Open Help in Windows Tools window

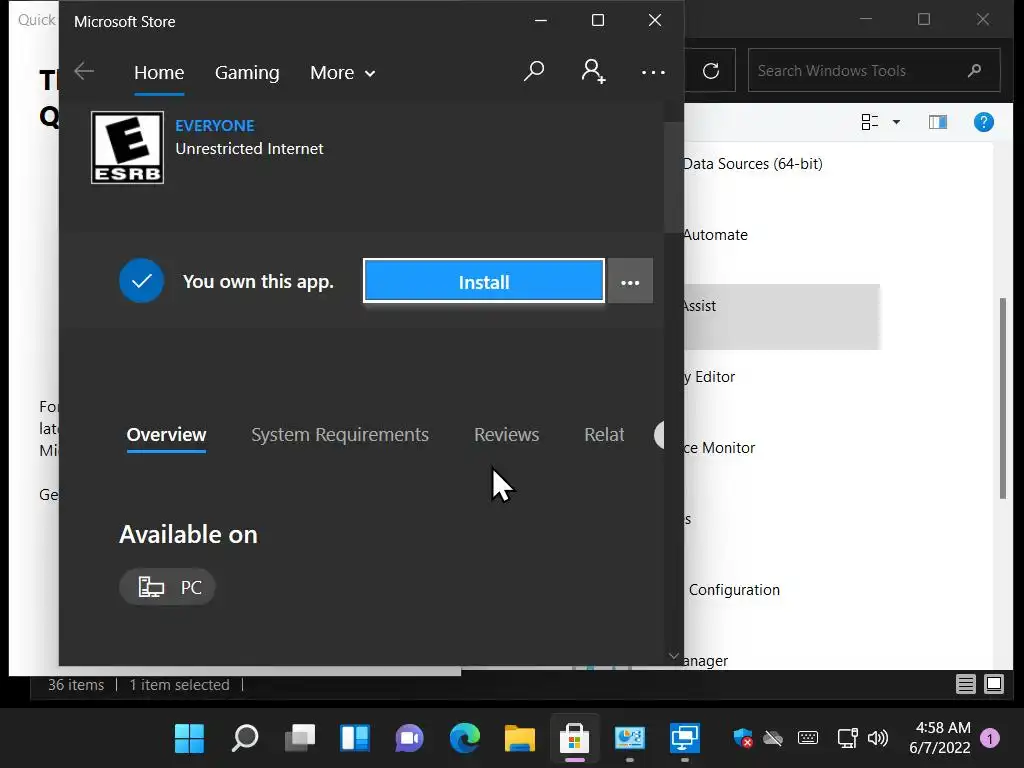983,122
